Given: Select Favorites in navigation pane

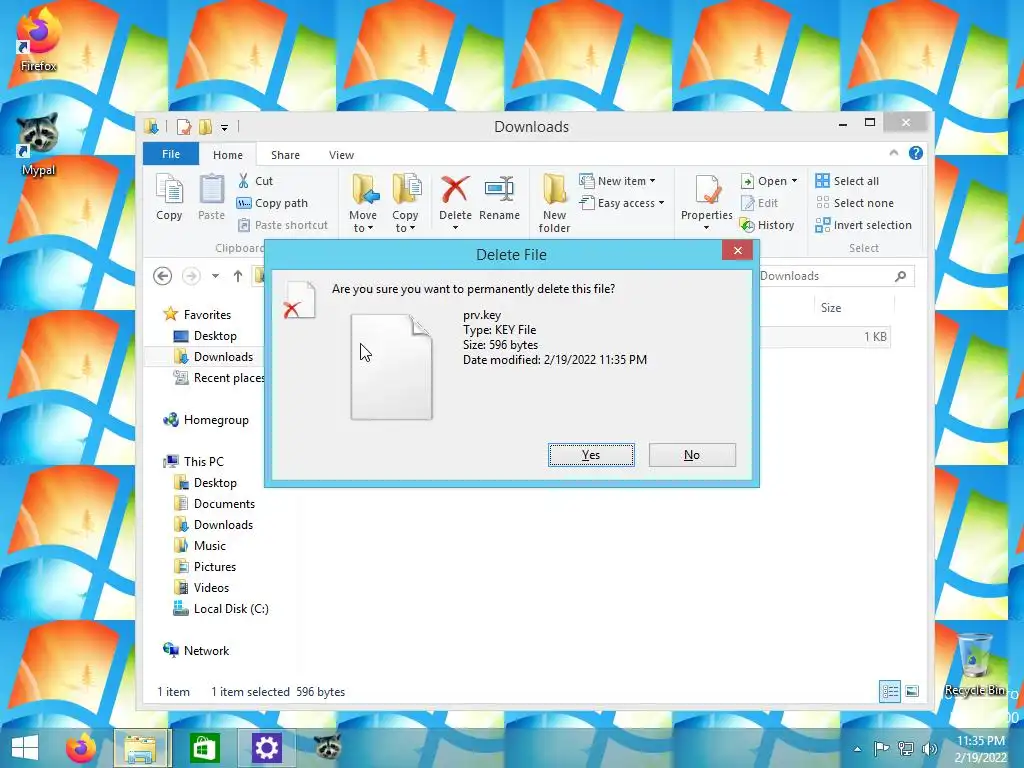Looking at the screenshot, I should pyautogui.click(x=207, y=315).
